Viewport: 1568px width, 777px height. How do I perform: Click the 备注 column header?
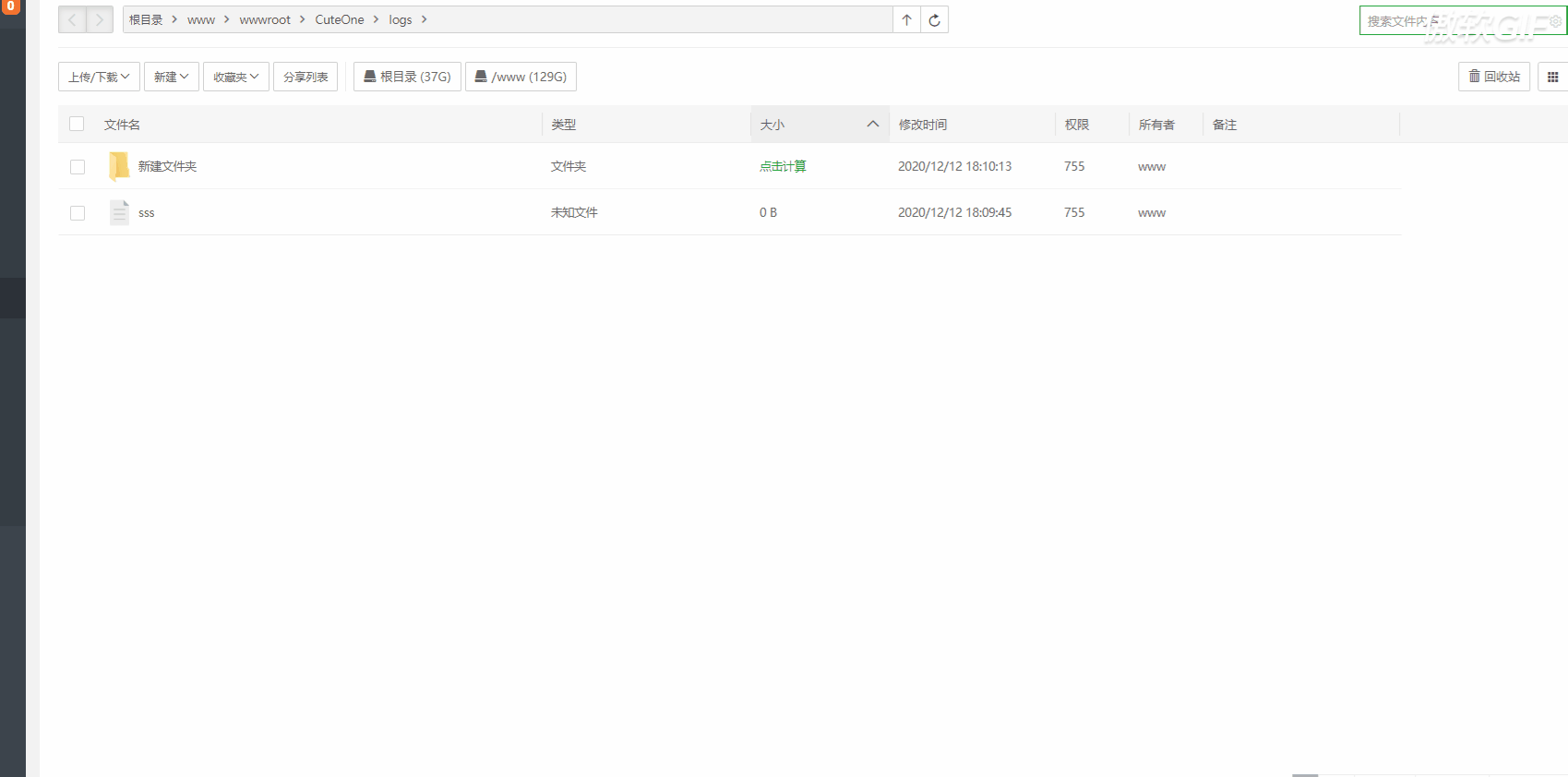click(1225, 125)
